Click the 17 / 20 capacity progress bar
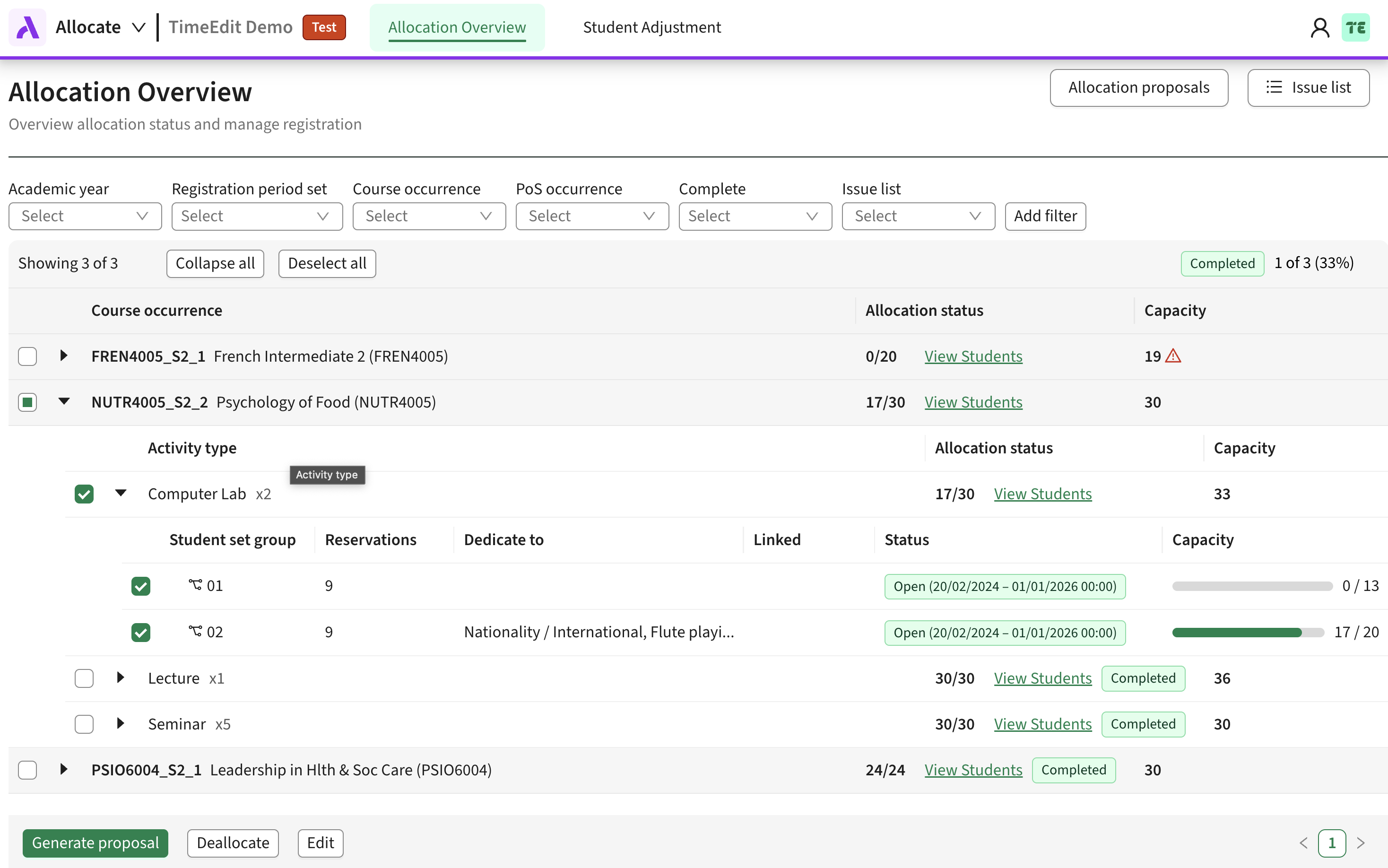 coord(1248,632)
